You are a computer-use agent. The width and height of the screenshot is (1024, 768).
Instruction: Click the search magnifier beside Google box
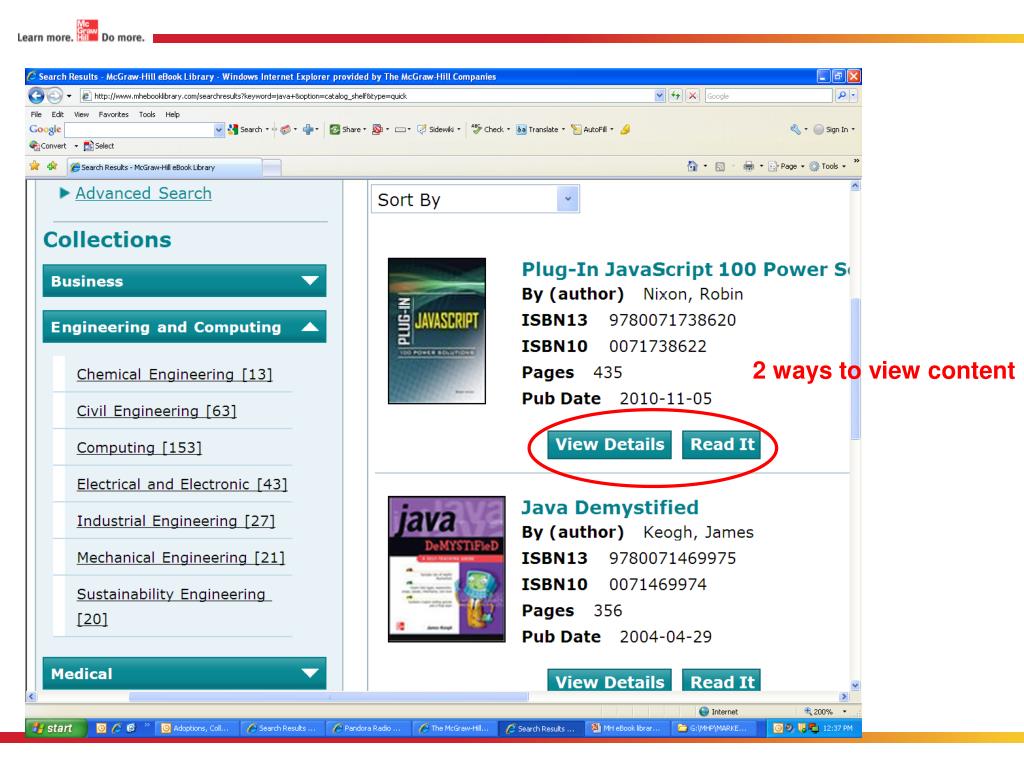842,96
